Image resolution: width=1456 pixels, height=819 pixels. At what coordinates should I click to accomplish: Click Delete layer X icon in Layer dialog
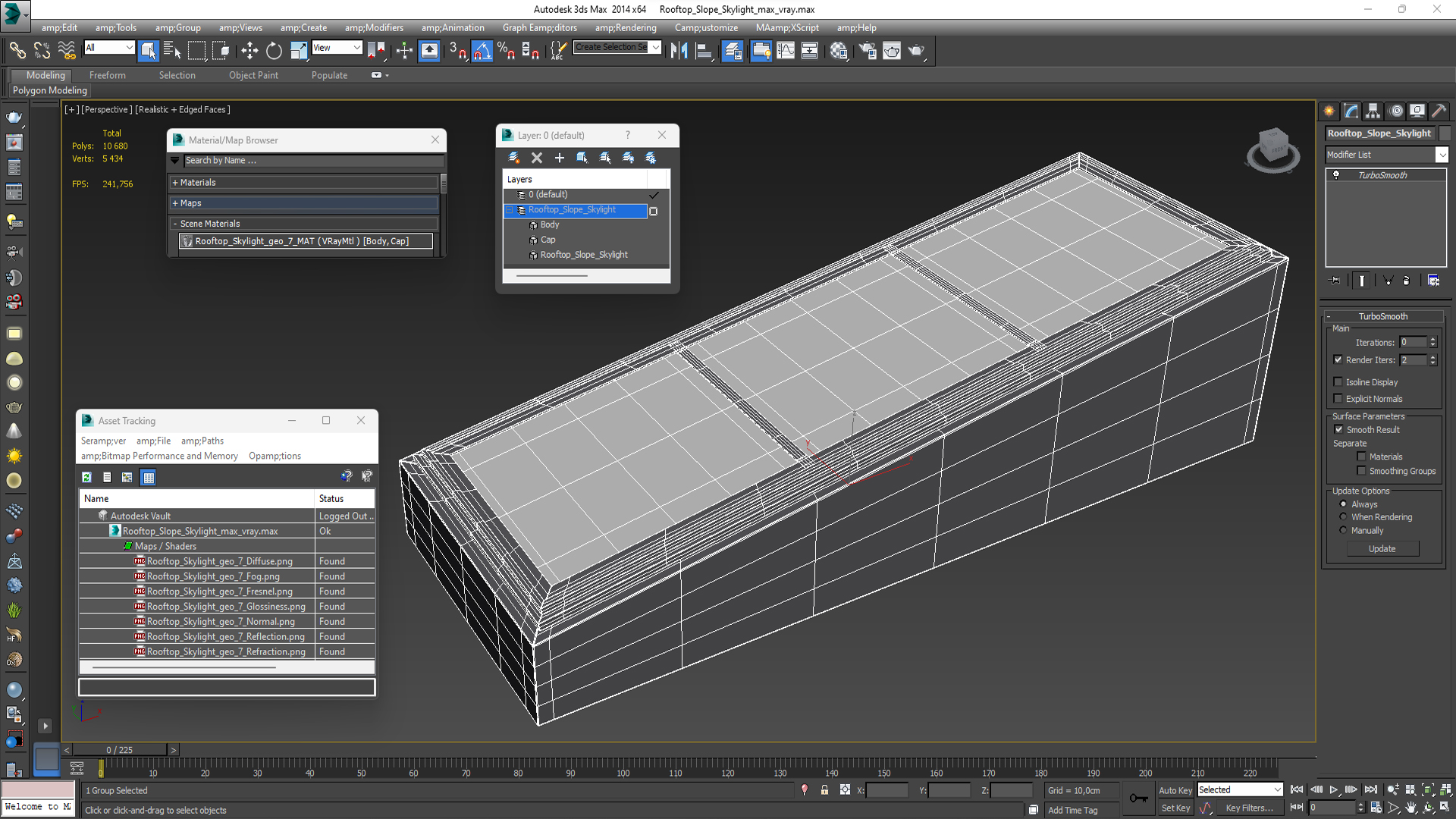[x=537, y=158]
